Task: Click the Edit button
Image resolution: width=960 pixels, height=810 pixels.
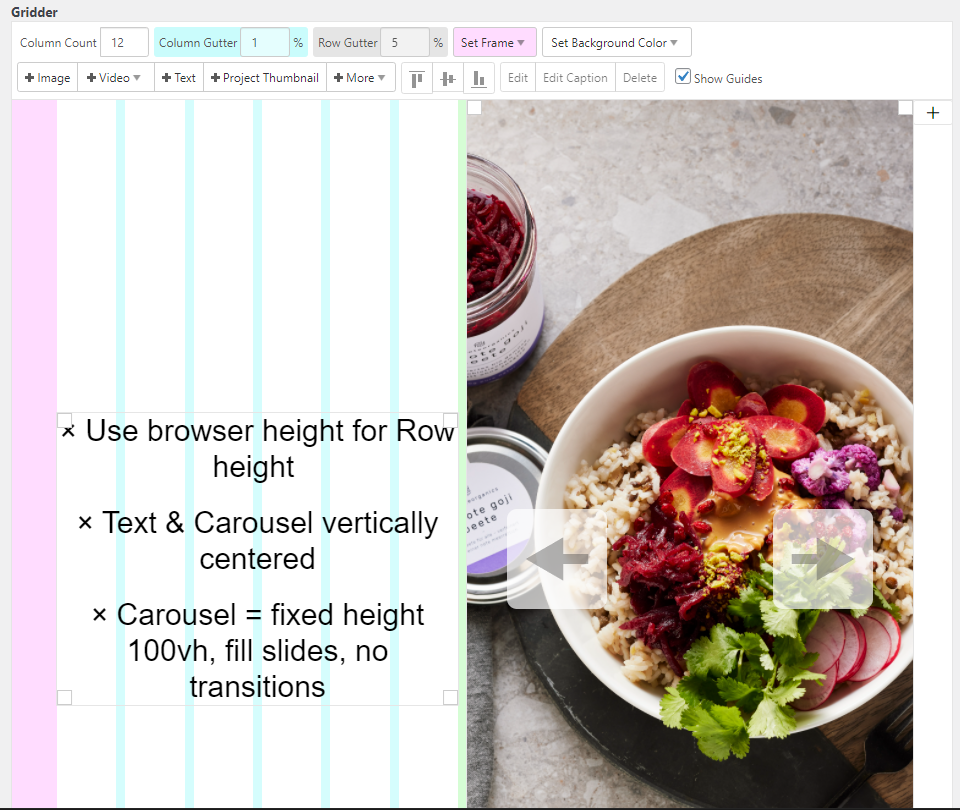Action: click(517, 78)
